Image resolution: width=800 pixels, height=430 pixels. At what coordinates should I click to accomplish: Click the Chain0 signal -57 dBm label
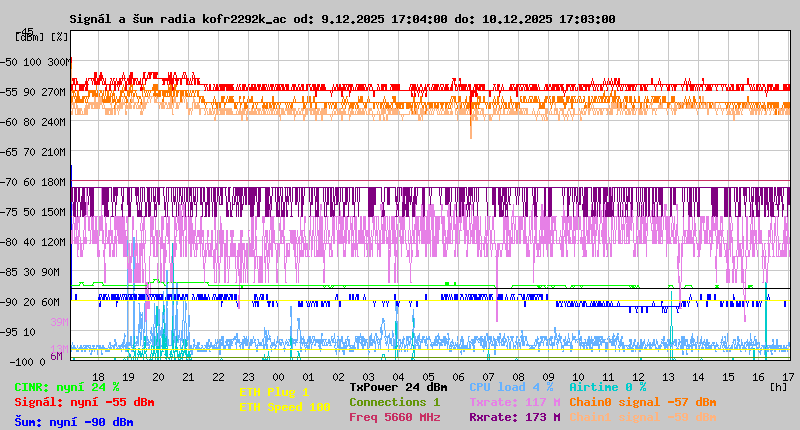point(642,402)
